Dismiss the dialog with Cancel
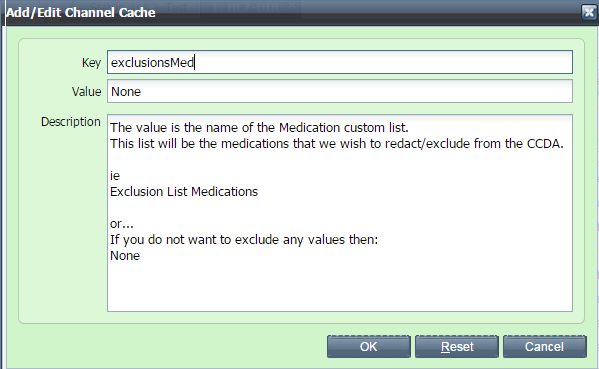599x369 pixels. pos(544,346)
